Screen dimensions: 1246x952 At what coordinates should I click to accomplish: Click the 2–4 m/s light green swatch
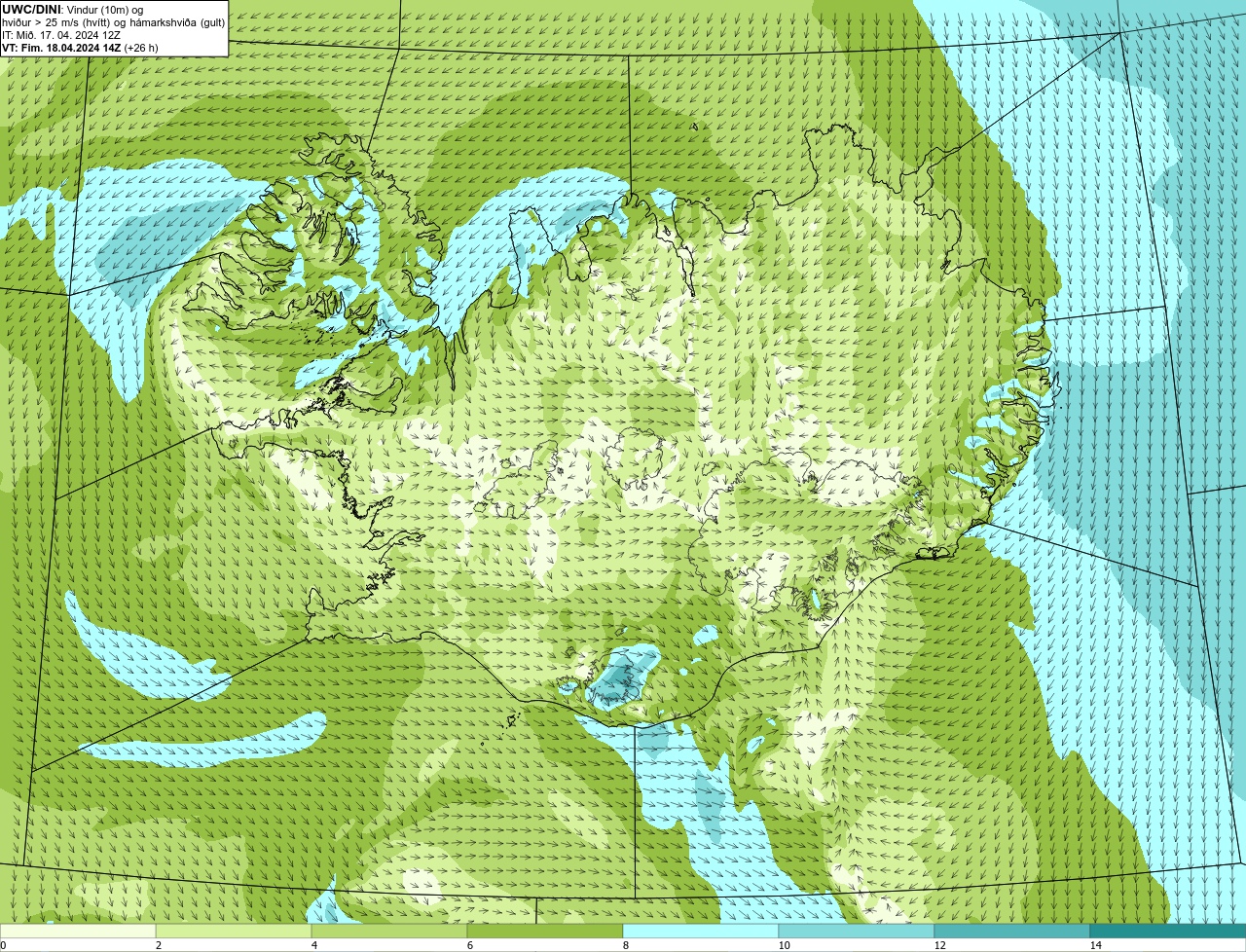click(x=234, y=931)
